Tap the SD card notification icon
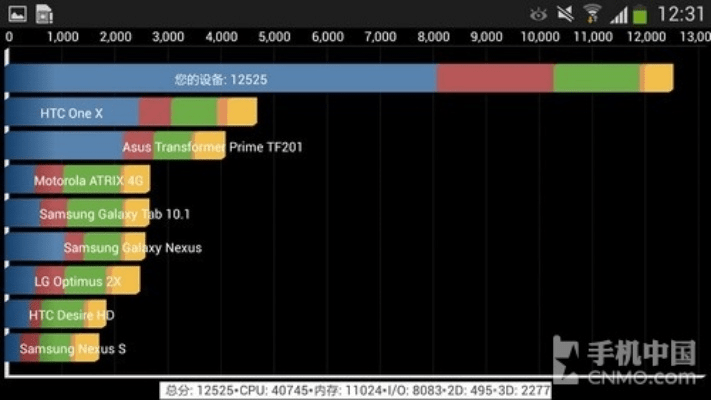 [x=44, y=13]
